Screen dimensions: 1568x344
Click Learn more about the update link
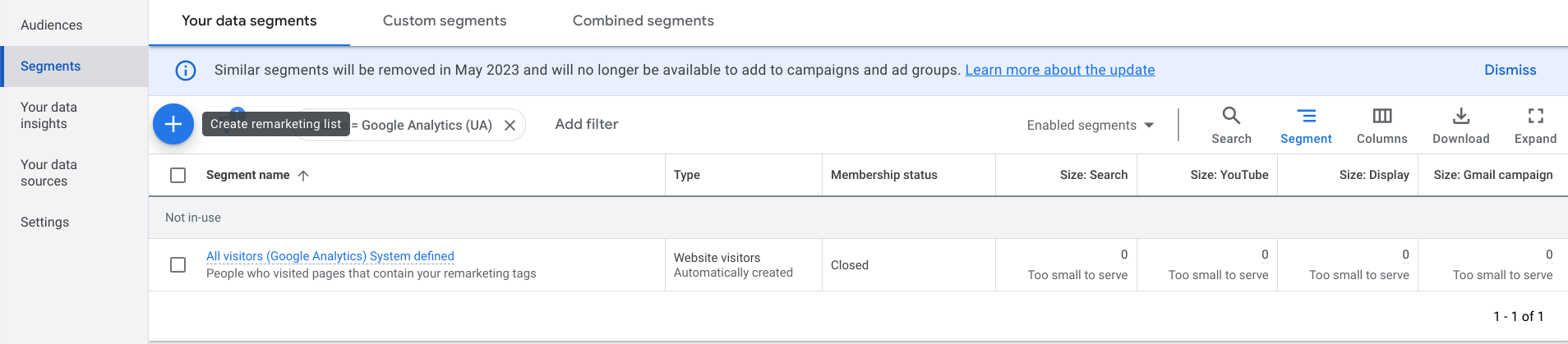click(1059, 70)
